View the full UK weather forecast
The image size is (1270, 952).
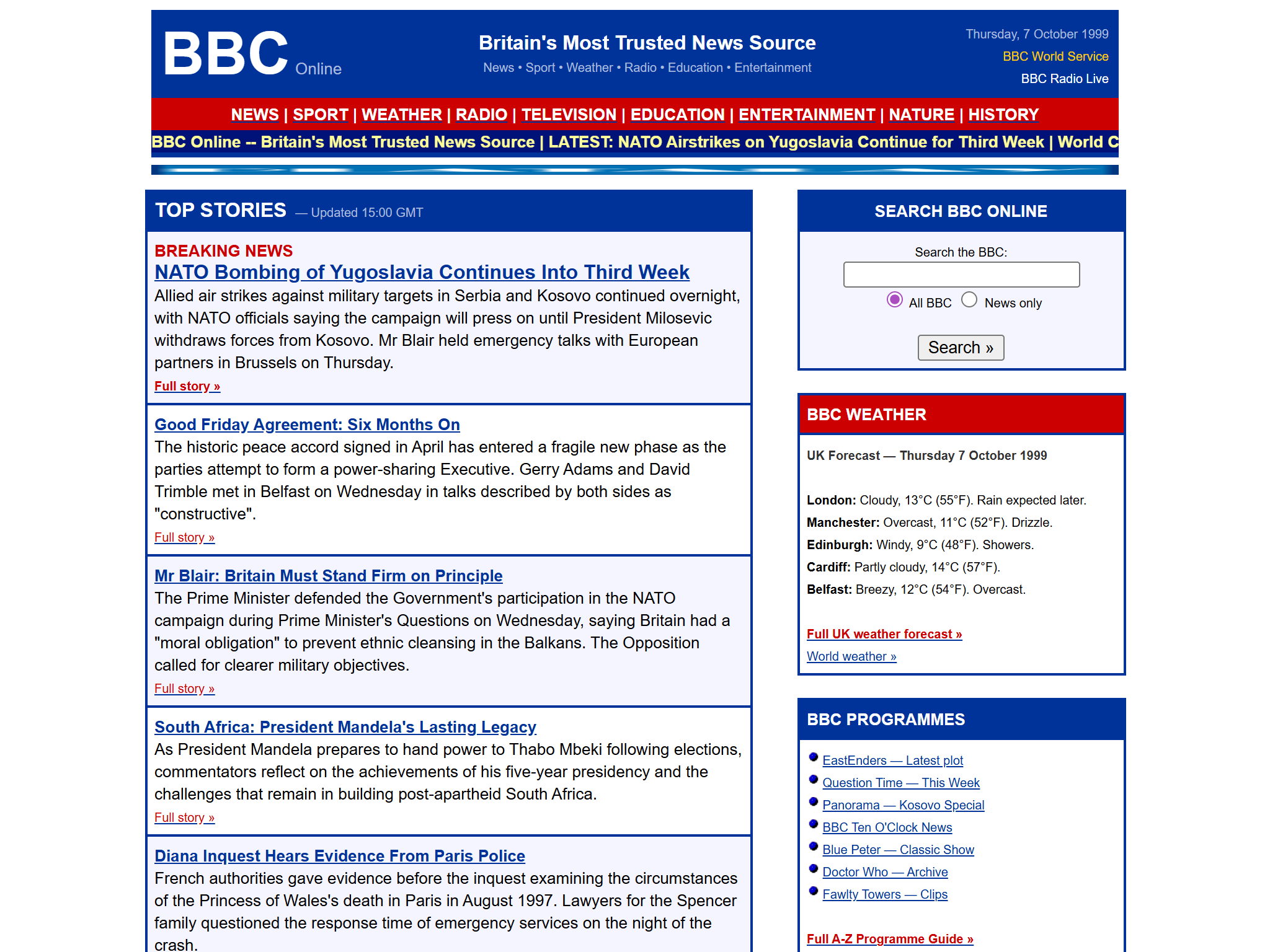(884, 634)
